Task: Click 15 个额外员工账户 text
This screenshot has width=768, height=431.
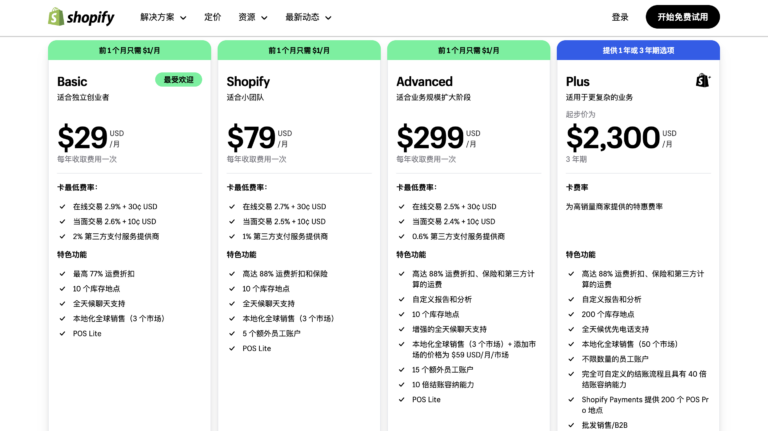Action: point(442,370)
